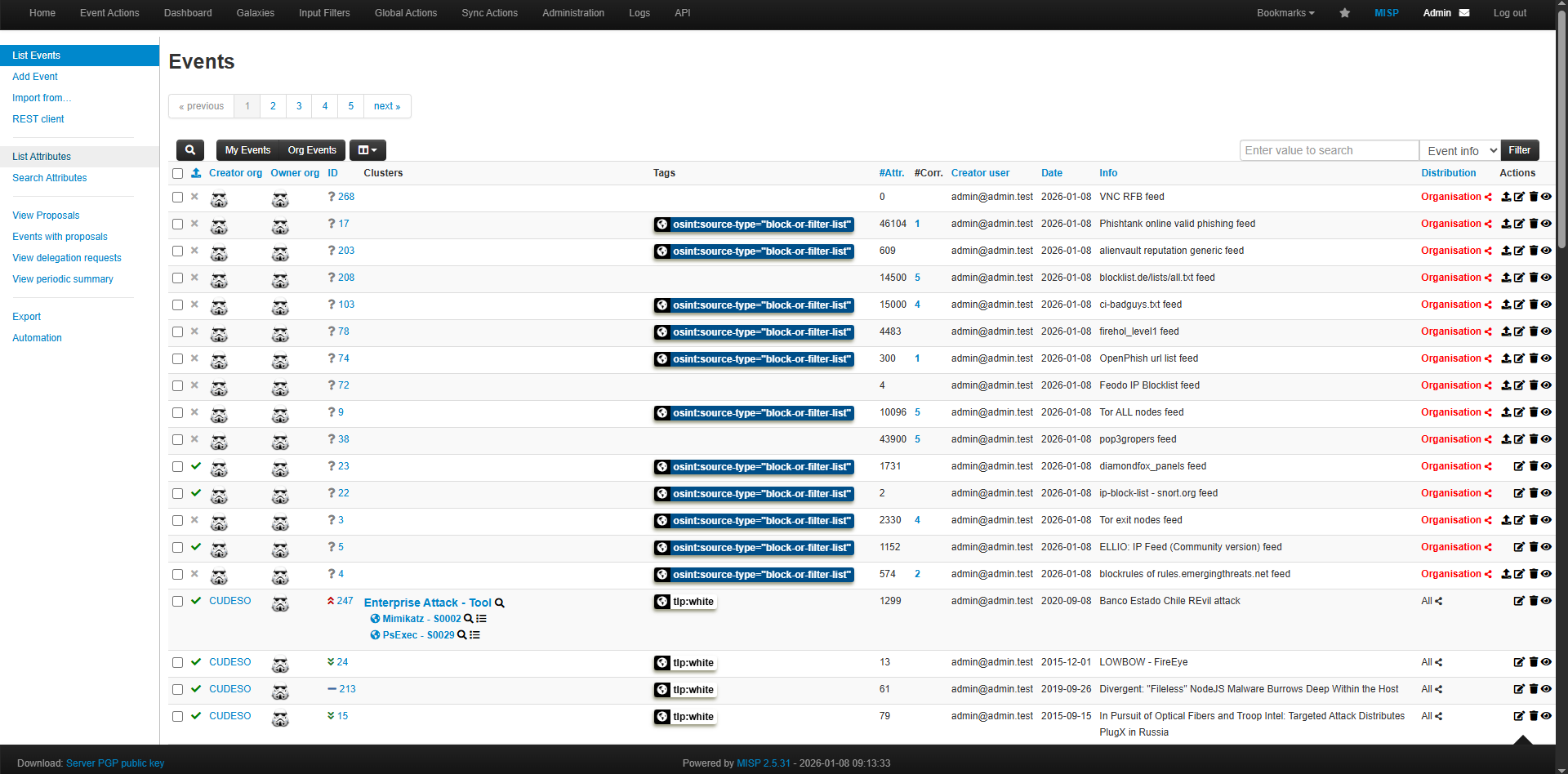Click the creator org stormtrooper icon for event 268

[219, 199]
